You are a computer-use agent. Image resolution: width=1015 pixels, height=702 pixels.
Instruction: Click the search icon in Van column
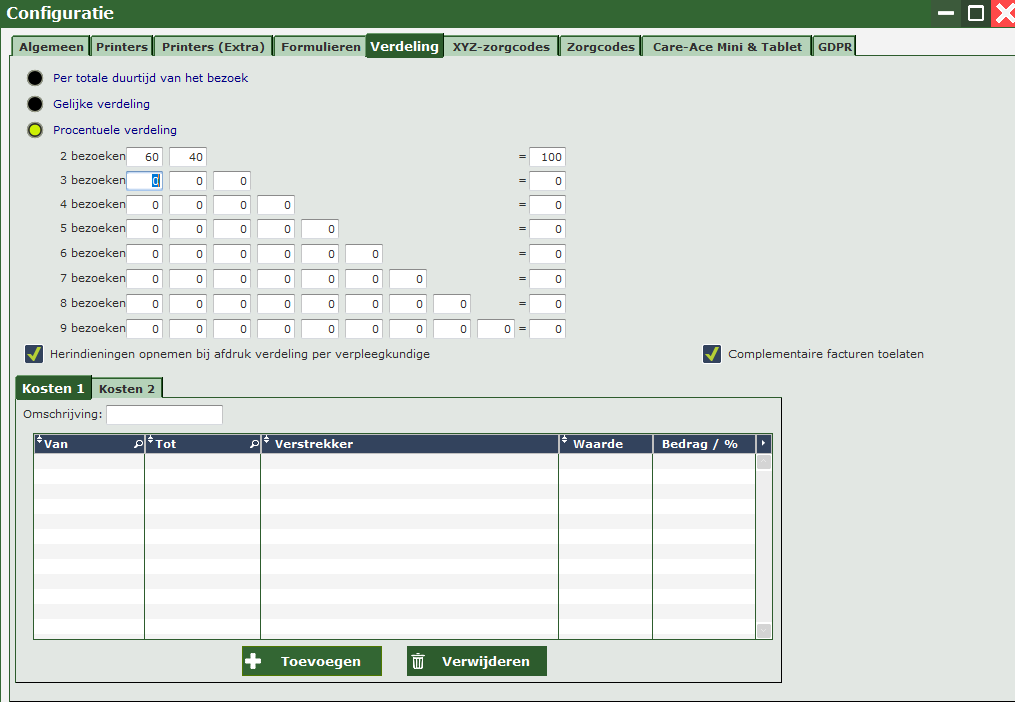138,444
